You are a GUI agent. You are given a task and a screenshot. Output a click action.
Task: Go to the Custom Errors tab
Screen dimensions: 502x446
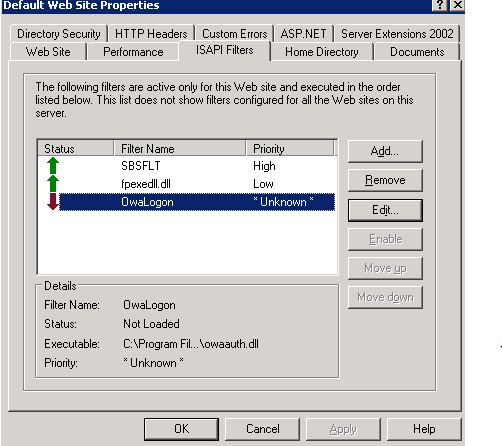click(235, 34)
